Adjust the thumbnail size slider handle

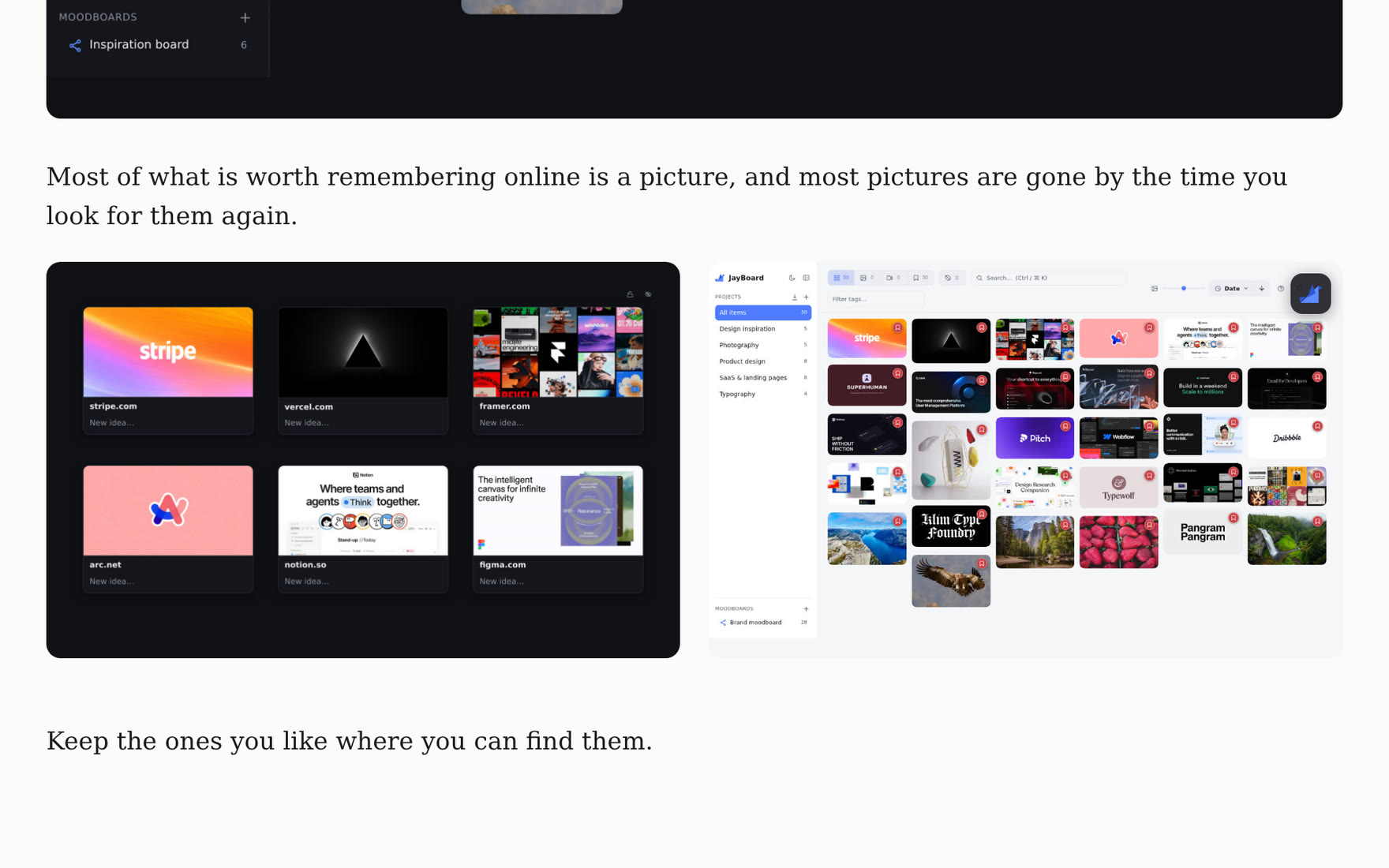pyautogui.click(x=1184, y=288)
